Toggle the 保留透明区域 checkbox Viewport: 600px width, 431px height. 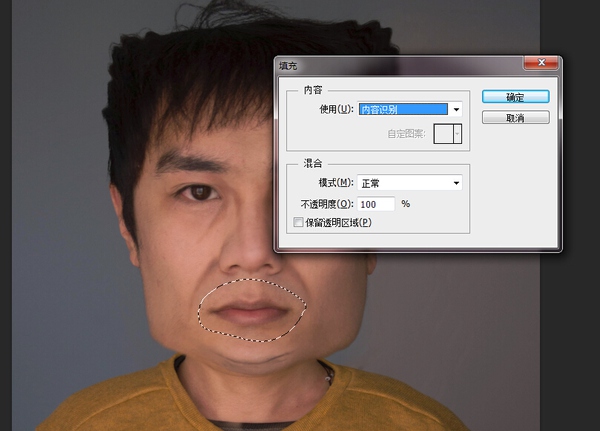point(298,222)
